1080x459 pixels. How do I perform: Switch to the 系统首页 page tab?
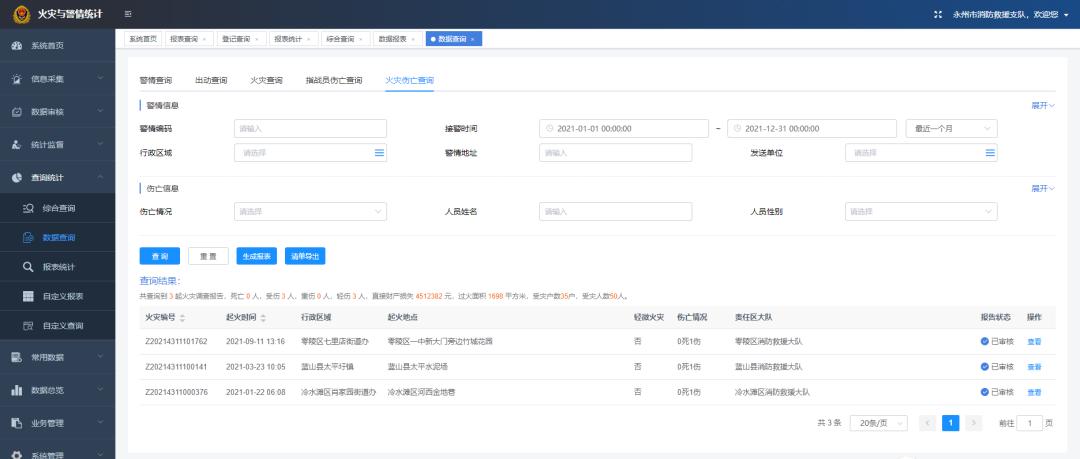143,39
